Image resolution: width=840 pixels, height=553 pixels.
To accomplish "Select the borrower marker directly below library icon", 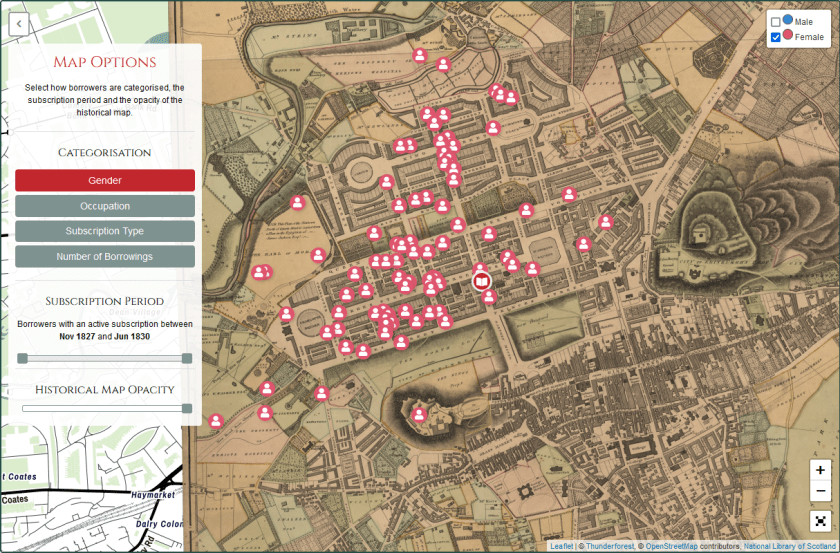I will click(489, 296).
